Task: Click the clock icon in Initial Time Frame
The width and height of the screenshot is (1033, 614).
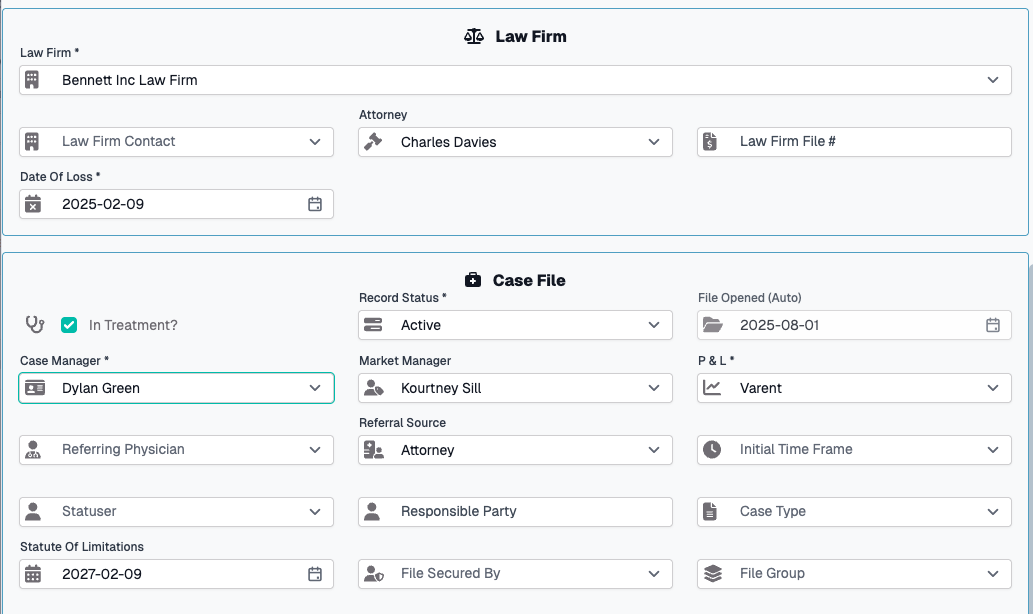Action: (x=714, y=449)
